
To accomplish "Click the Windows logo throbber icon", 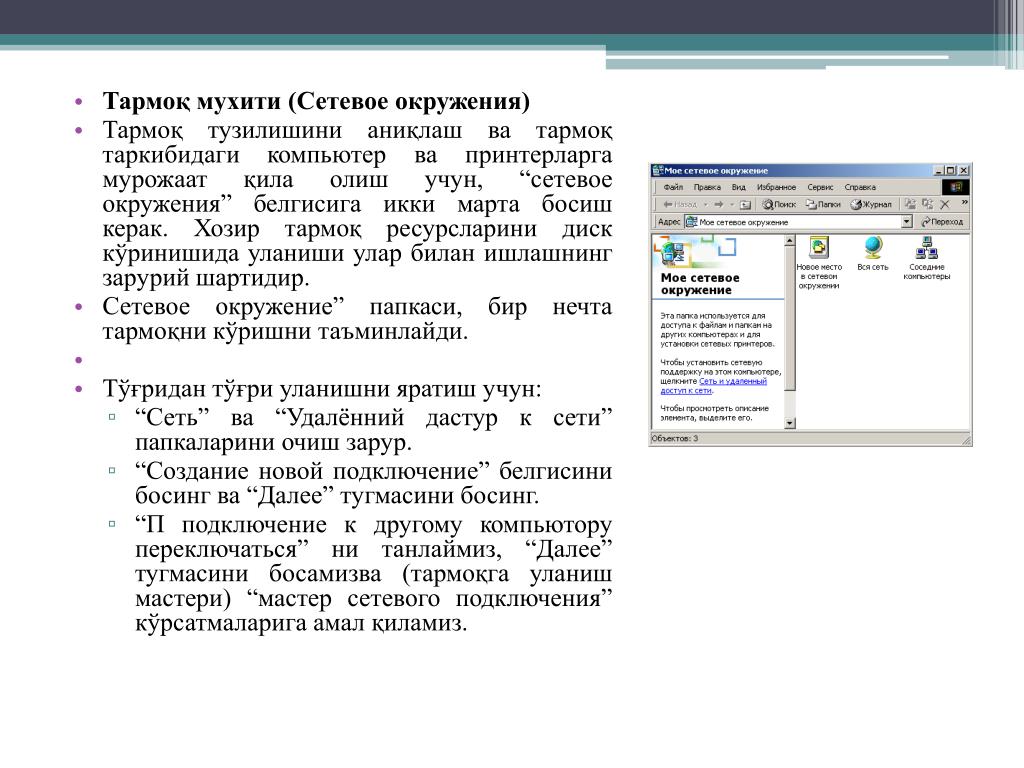I will pyautogui.click(x=955, y=187).
